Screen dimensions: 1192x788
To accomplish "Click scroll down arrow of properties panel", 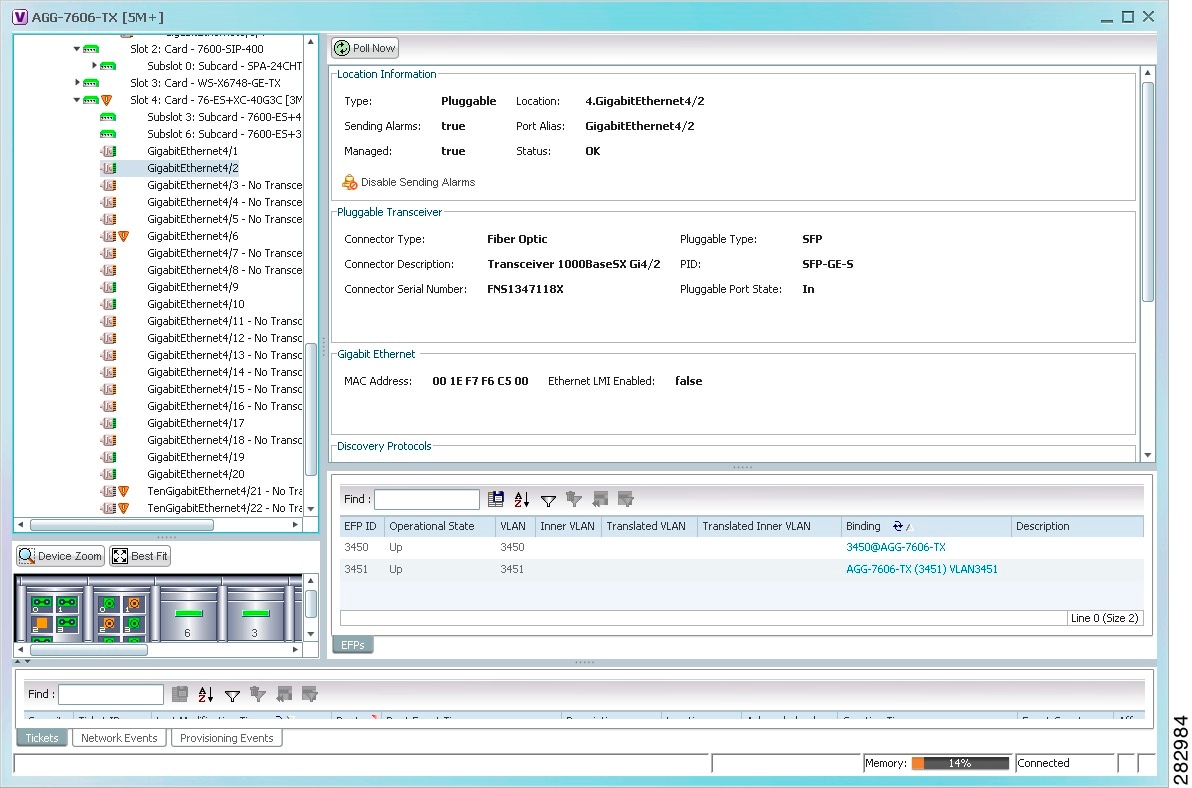I will tap(1148, 455).
